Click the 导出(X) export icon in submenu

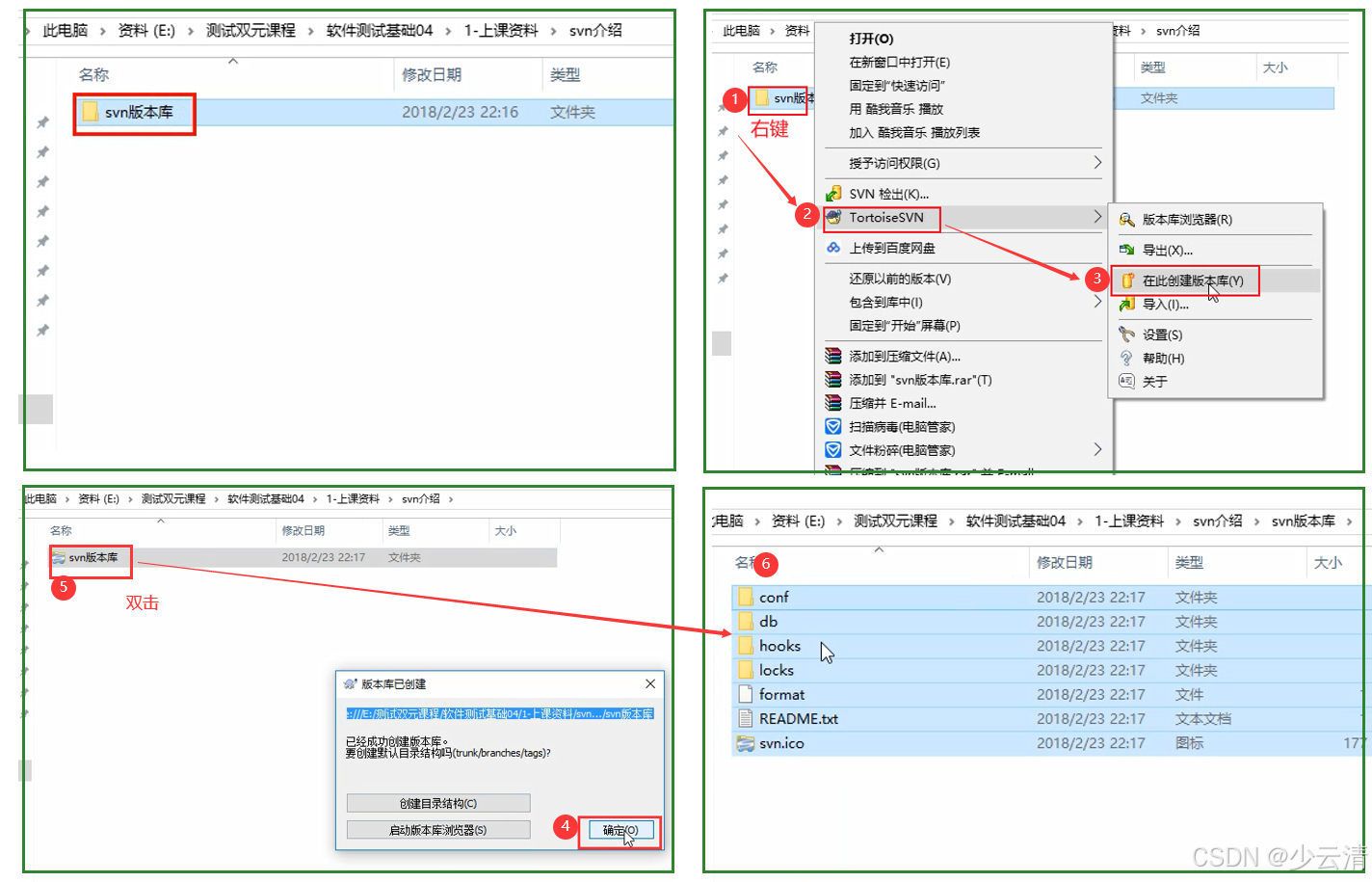coord(1126,250)
